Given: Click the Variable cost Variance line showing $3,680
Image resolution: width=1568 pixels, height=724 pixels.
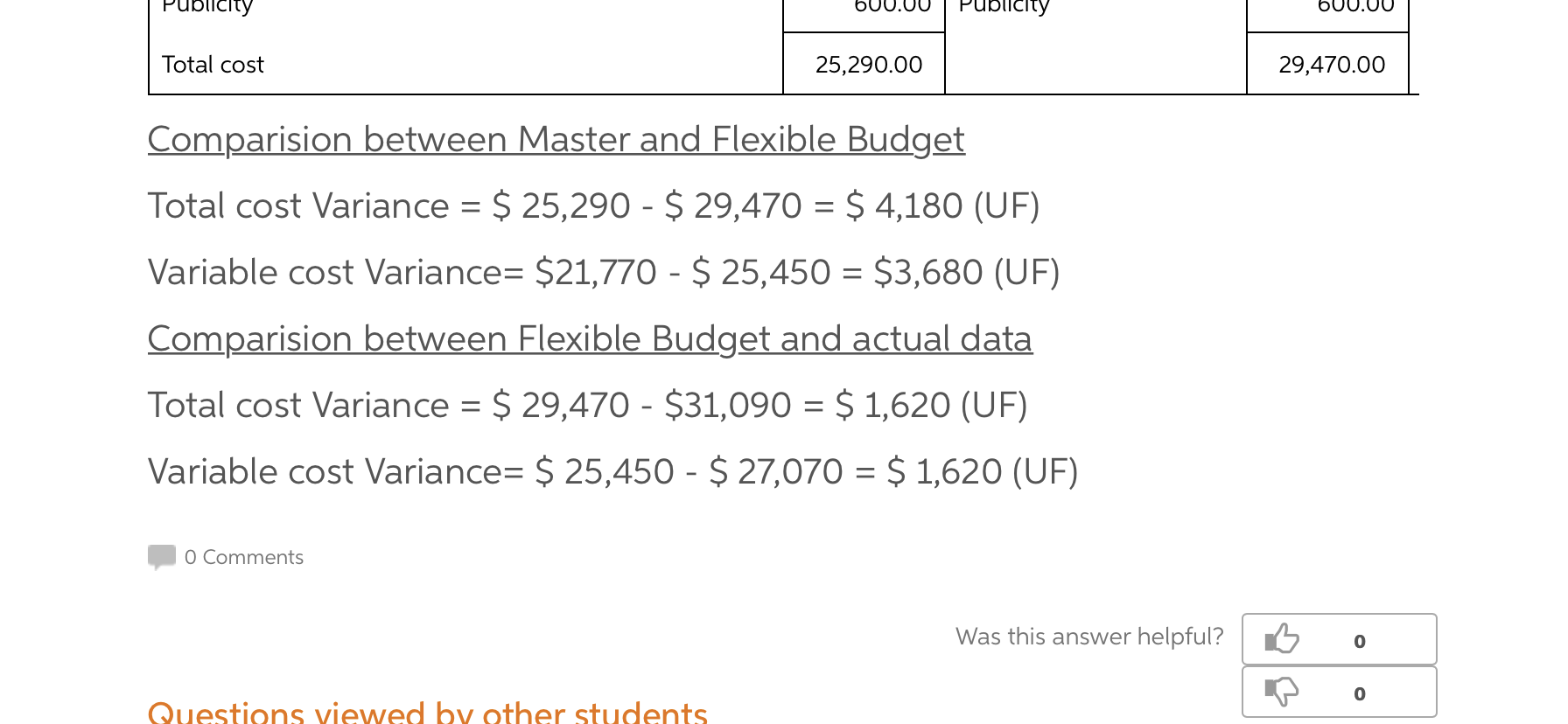Looking at the screenshot, I should [x=604, y=273].
